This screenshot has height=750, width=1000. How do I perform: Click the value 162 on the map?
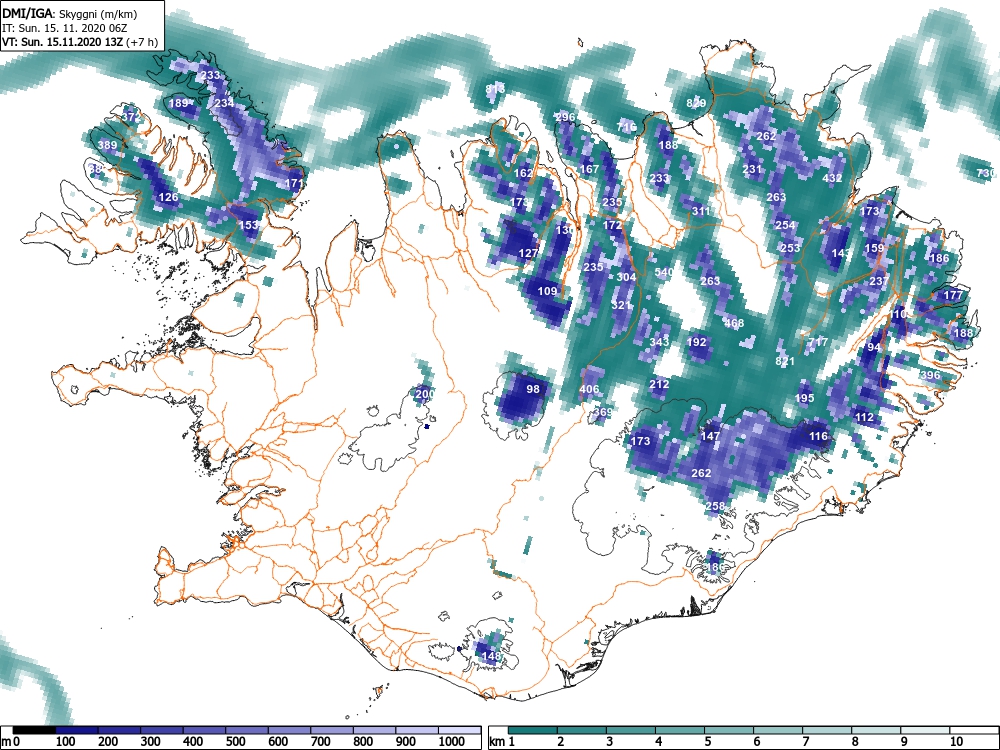tap(523, 173)
